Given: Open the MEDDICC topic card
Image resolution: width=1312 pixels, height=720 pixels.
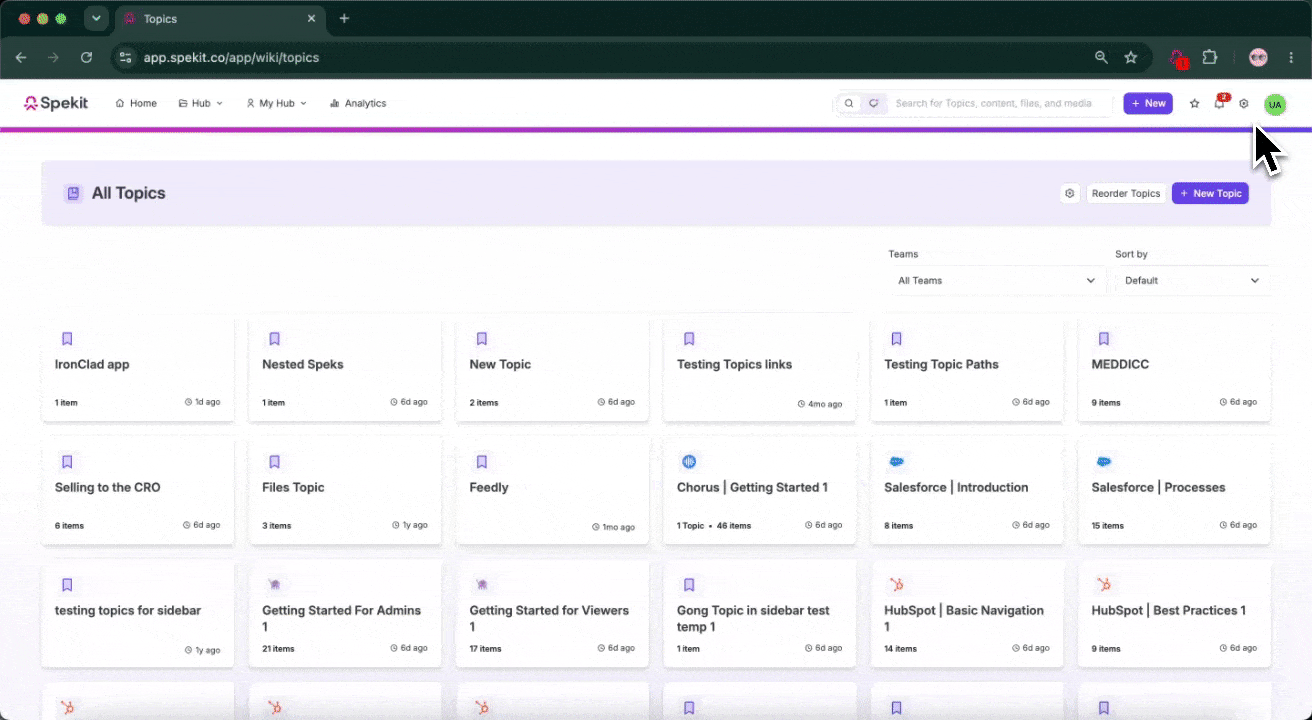Looking at the screenshot, I should click(1174, 370).
